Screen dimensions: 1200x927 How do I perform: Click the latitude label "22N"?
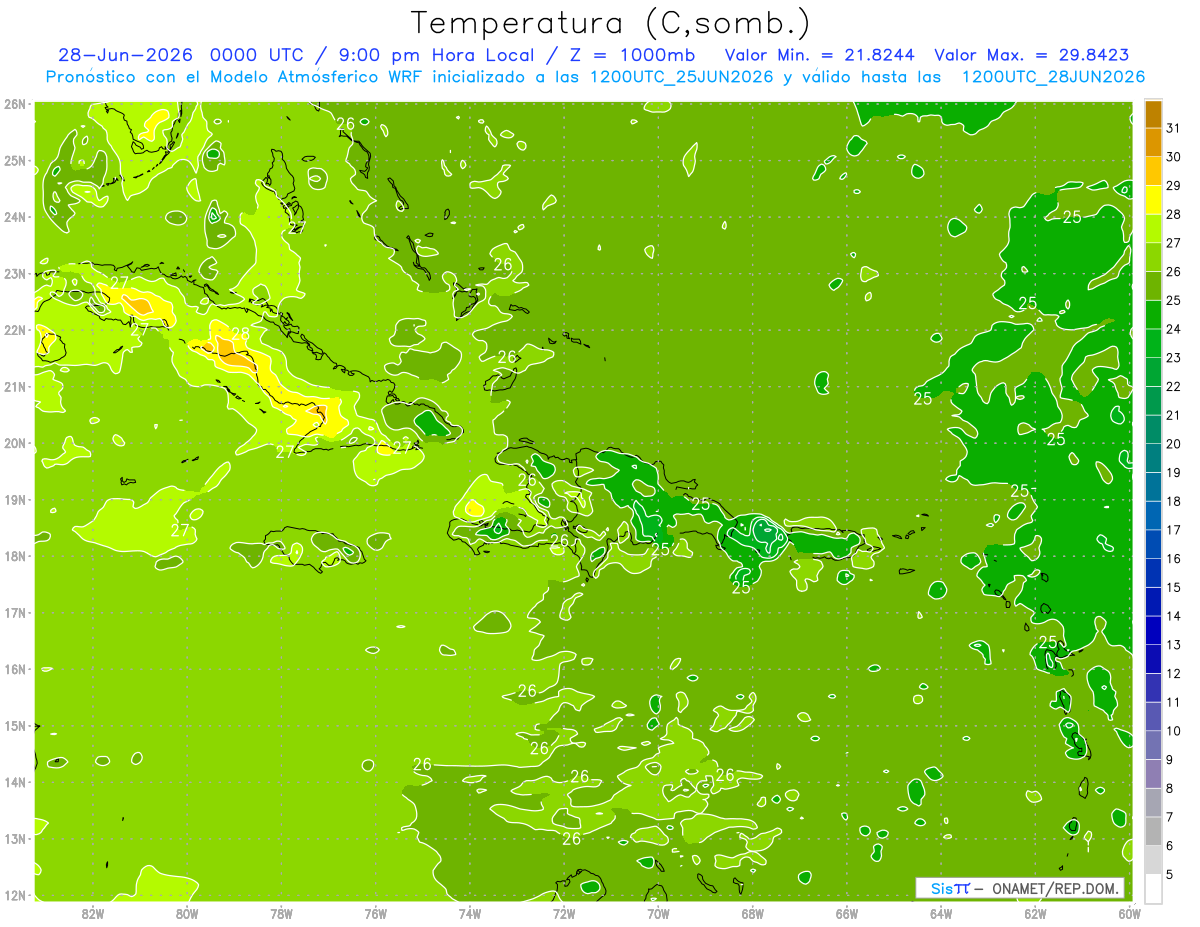15,330
